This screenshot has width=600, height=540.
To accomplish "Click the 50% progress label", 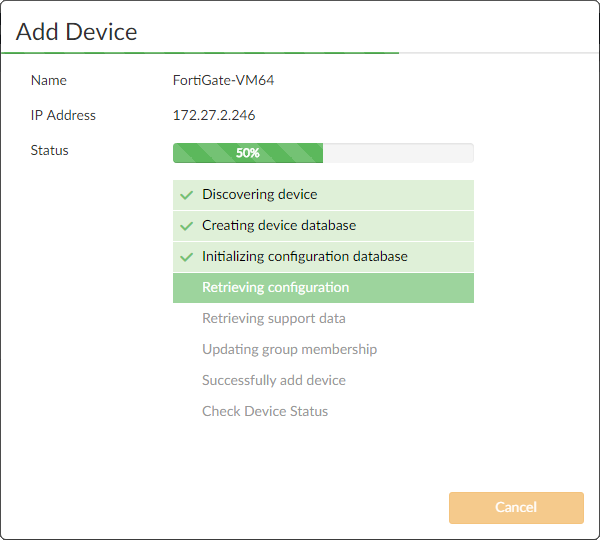I will [x=247, y=154].
